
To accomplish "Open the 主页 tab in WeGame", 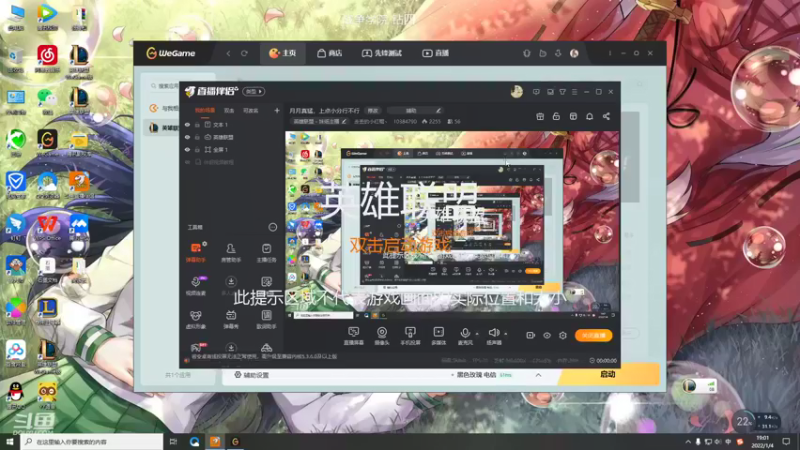I will pyautogui.click(x=283, y=53).
